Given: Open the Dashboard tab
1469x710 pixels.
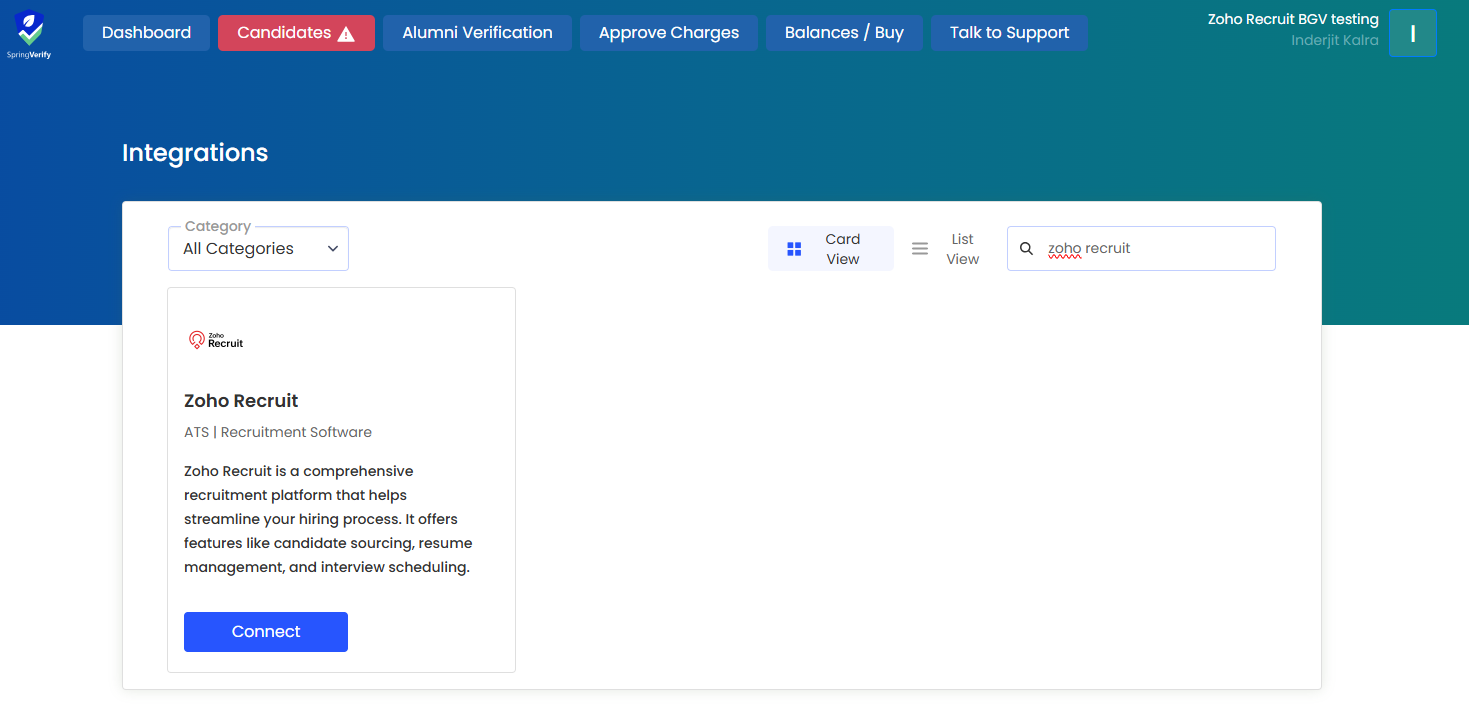Looking at the screenshot, I should pos(146,33).
